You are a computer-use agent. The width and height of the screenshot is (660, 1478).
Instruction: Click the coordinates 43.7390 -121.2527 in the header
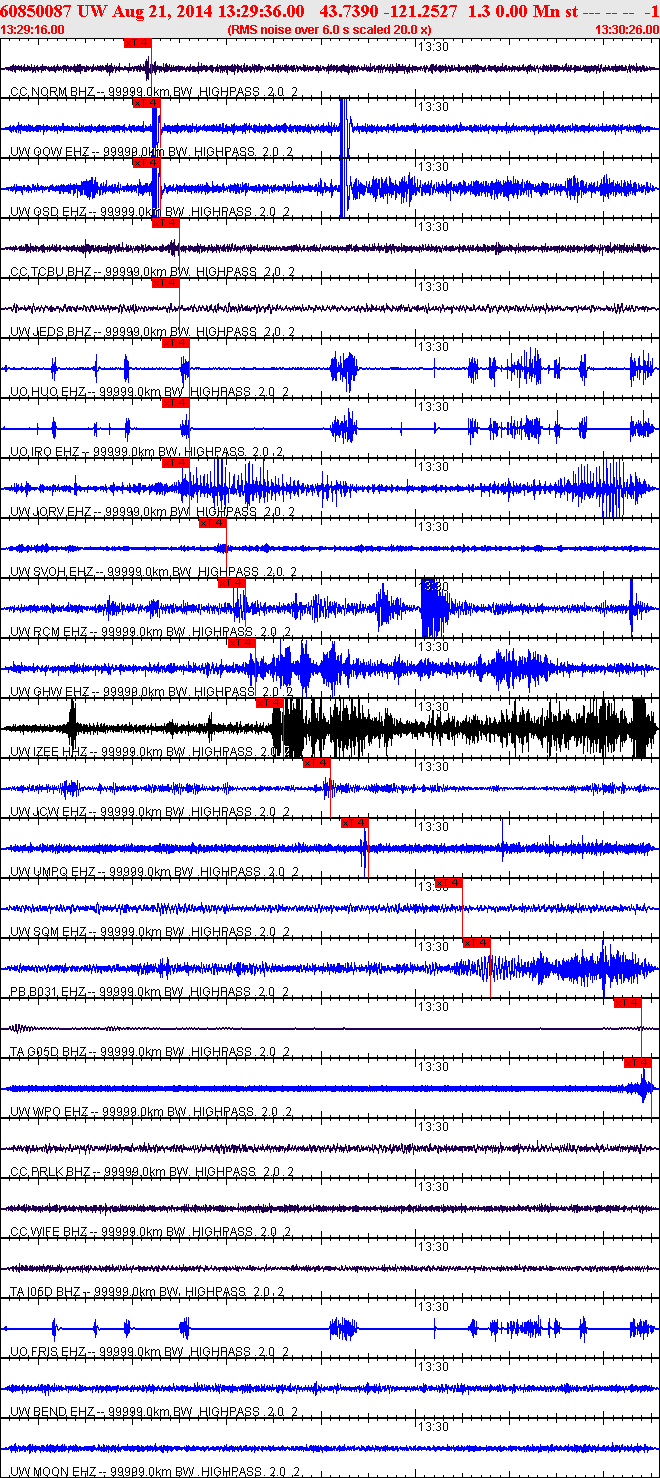point(390,10)
